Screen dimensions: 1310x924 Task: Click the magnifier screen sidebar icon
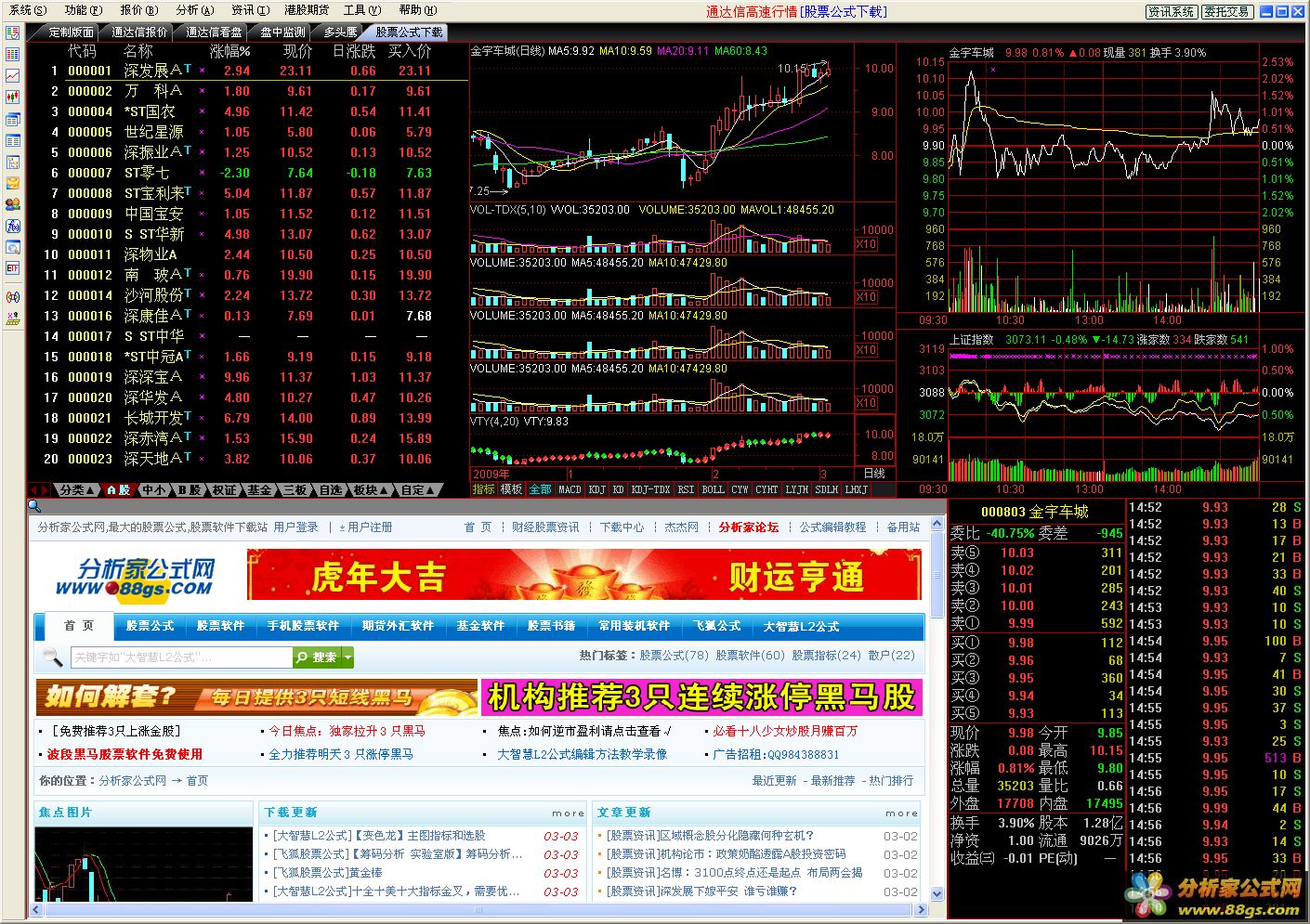point(13,247)
